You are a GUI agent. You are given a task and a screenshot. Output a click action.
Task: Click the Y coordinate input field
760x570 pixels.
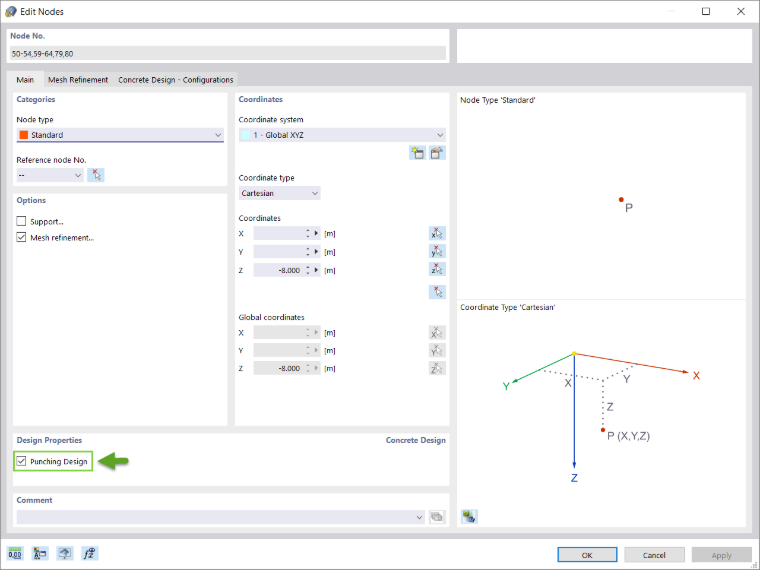[279, 252]
